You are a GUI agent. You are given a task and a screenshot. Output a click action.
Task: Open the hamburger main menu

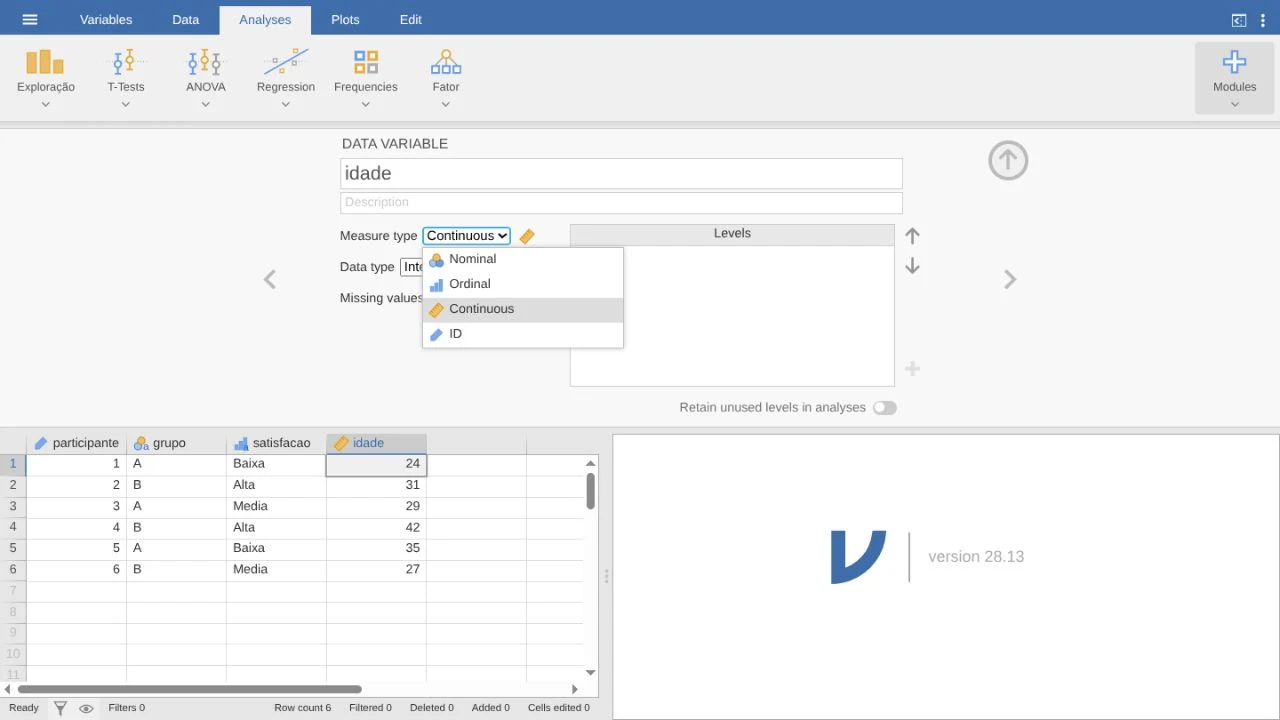pyautogui.click(x=30, y=19)
